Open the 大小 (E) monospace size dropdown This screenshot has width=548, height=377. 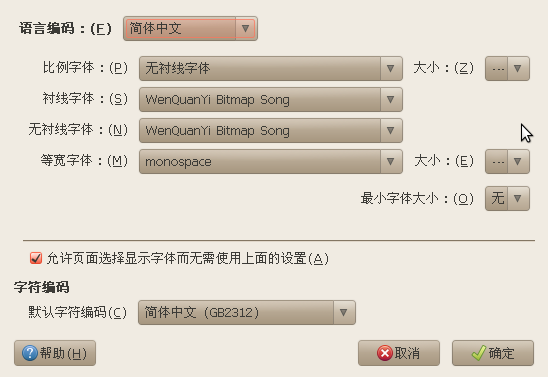(507, 162)
